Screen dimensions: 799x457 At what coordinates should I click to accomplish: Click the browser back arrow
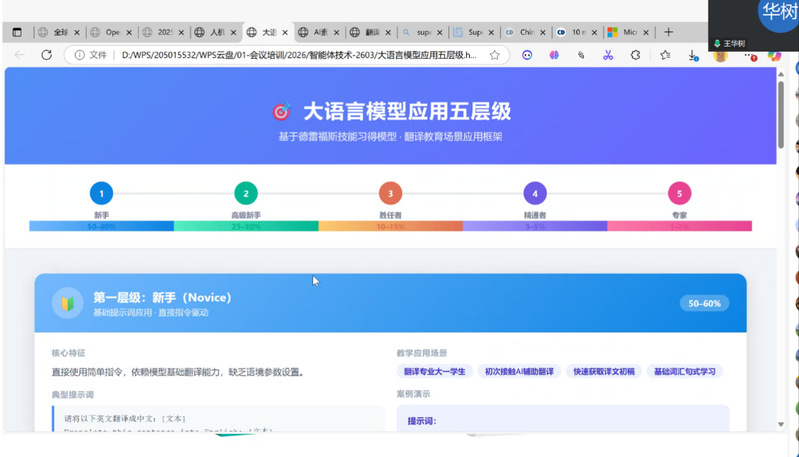(x=19, y=55)
